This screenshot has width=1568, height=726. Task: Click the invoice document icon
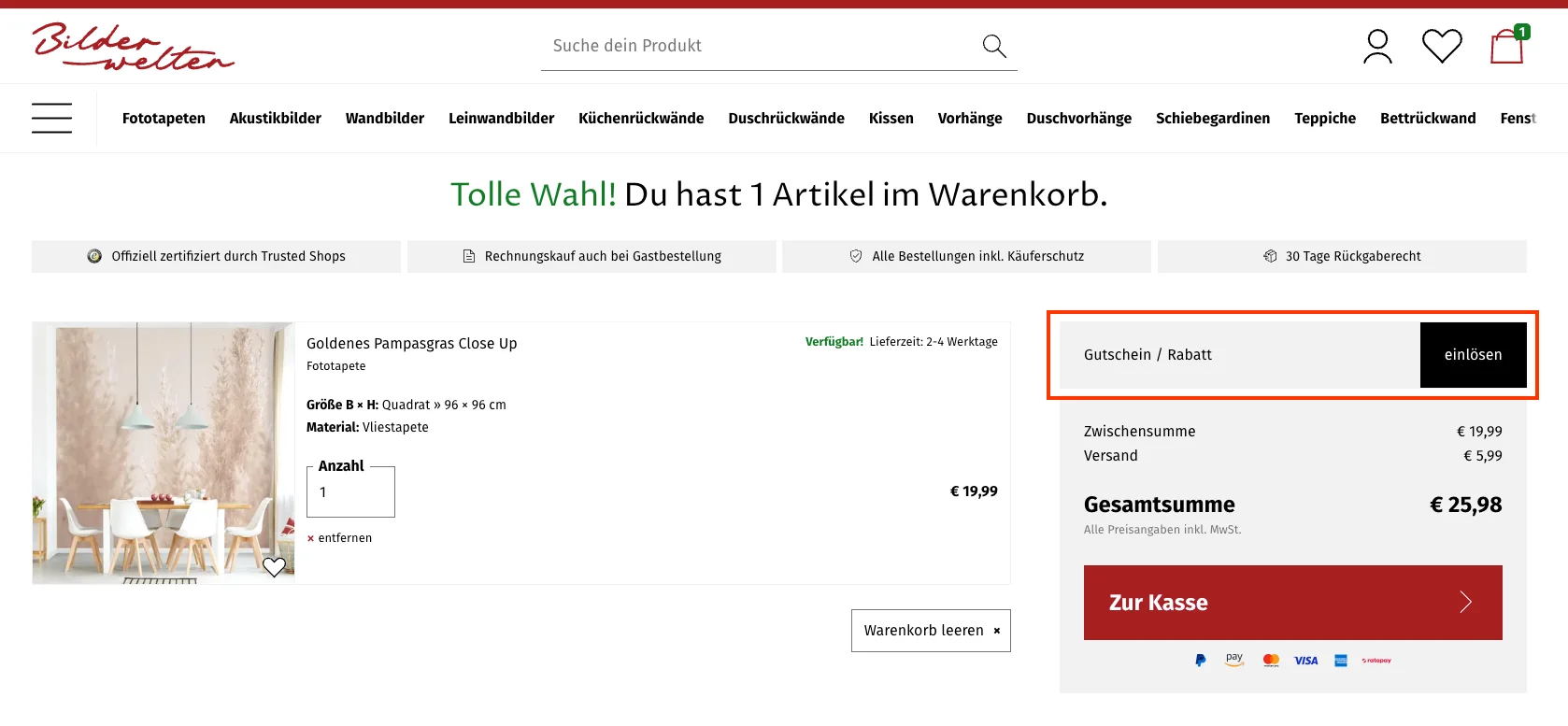click(x=469, y=256)
